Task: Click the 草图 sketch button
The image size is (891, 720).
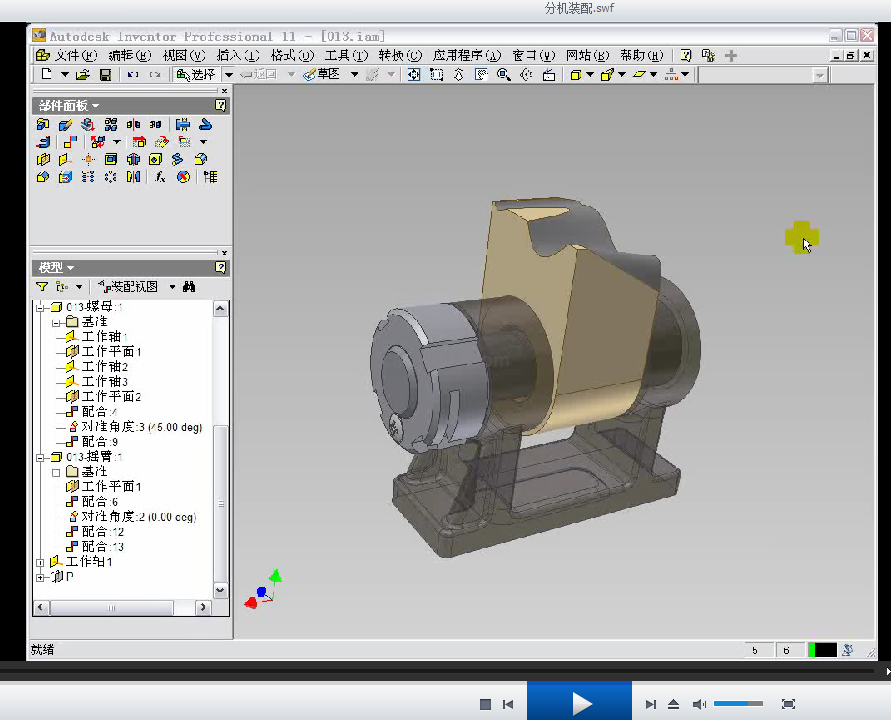Action: [x=322, y=75]
